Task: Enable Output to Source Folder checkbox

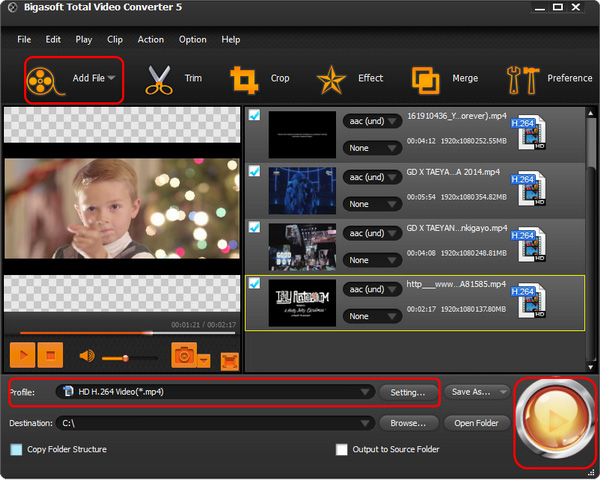Action: [x=341, y=449]
